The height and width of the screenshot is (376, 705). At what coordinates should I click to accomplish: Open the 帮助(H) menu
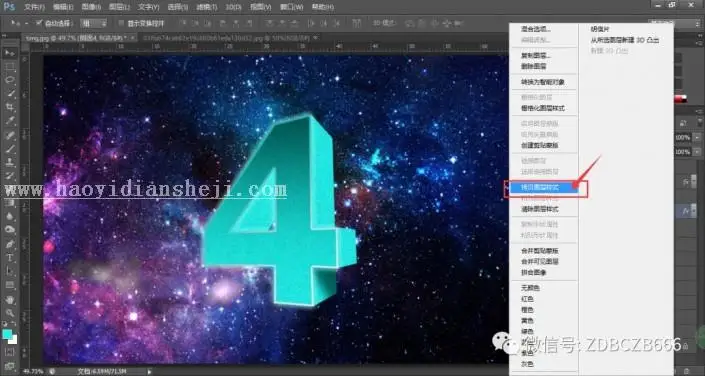tap(322, 7)
